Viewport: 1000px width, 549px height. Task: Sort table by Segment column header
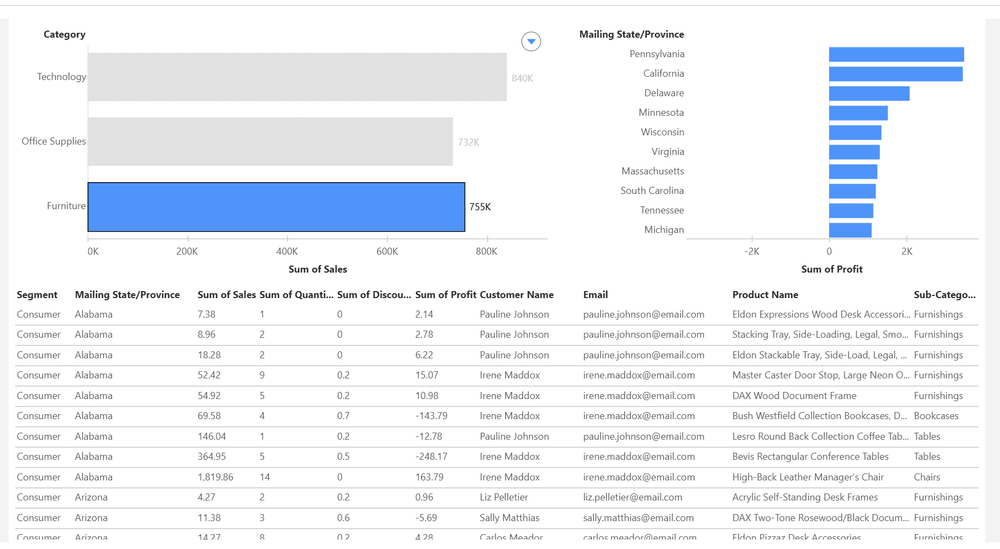point(37,295)
